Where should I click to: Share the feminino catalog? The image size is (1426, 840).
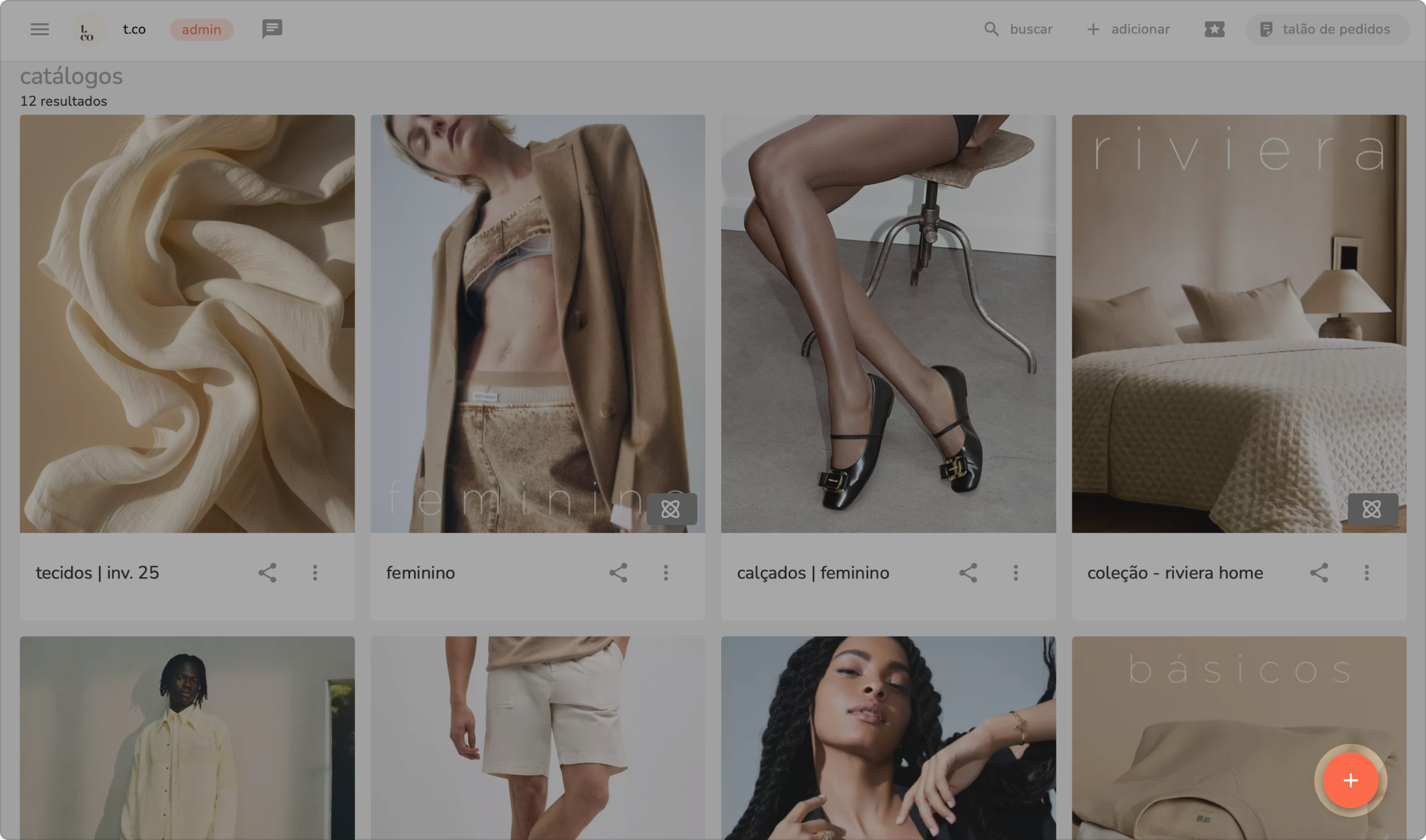tap(617, 573)
